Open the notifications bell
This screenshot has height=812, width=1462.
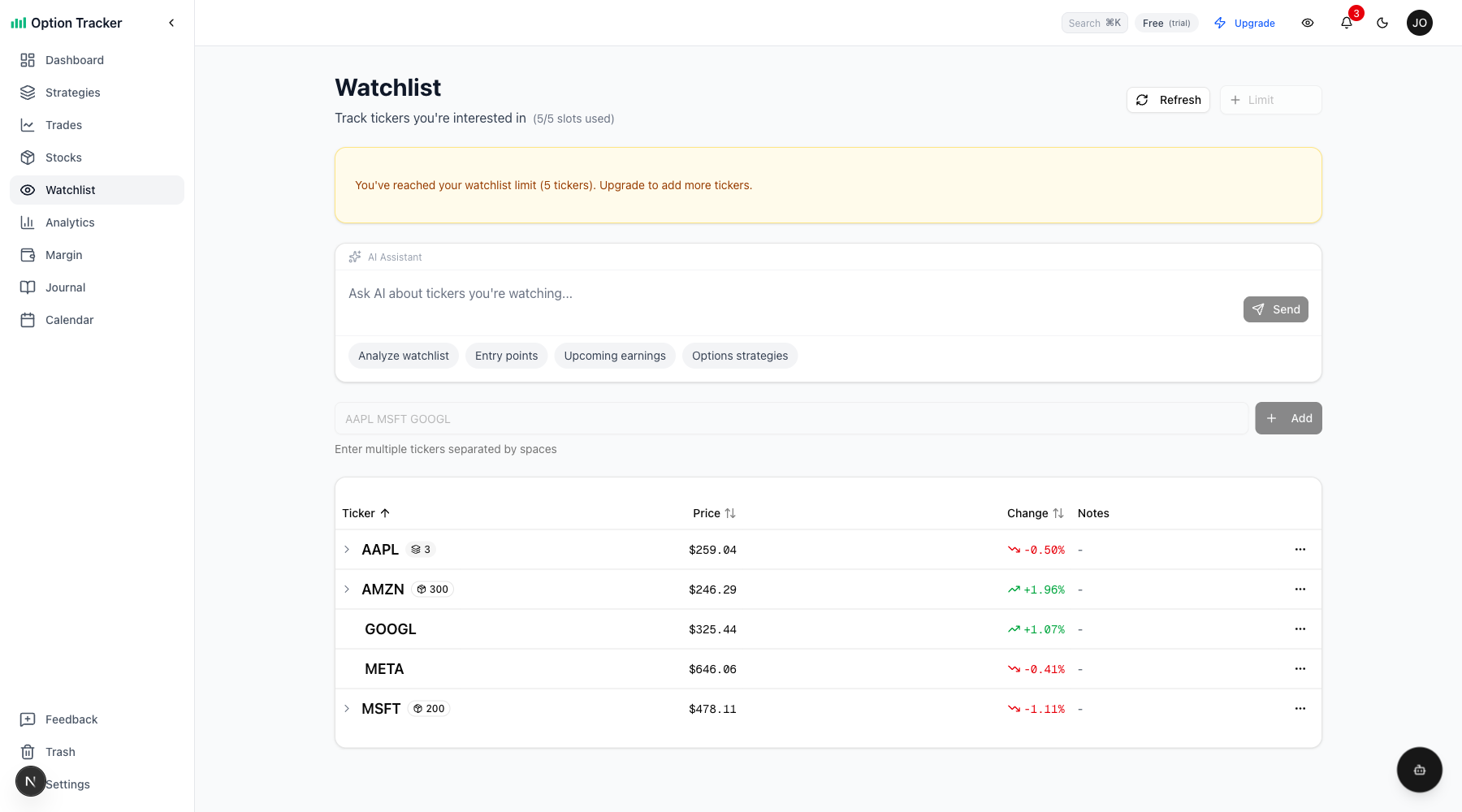1347,23
